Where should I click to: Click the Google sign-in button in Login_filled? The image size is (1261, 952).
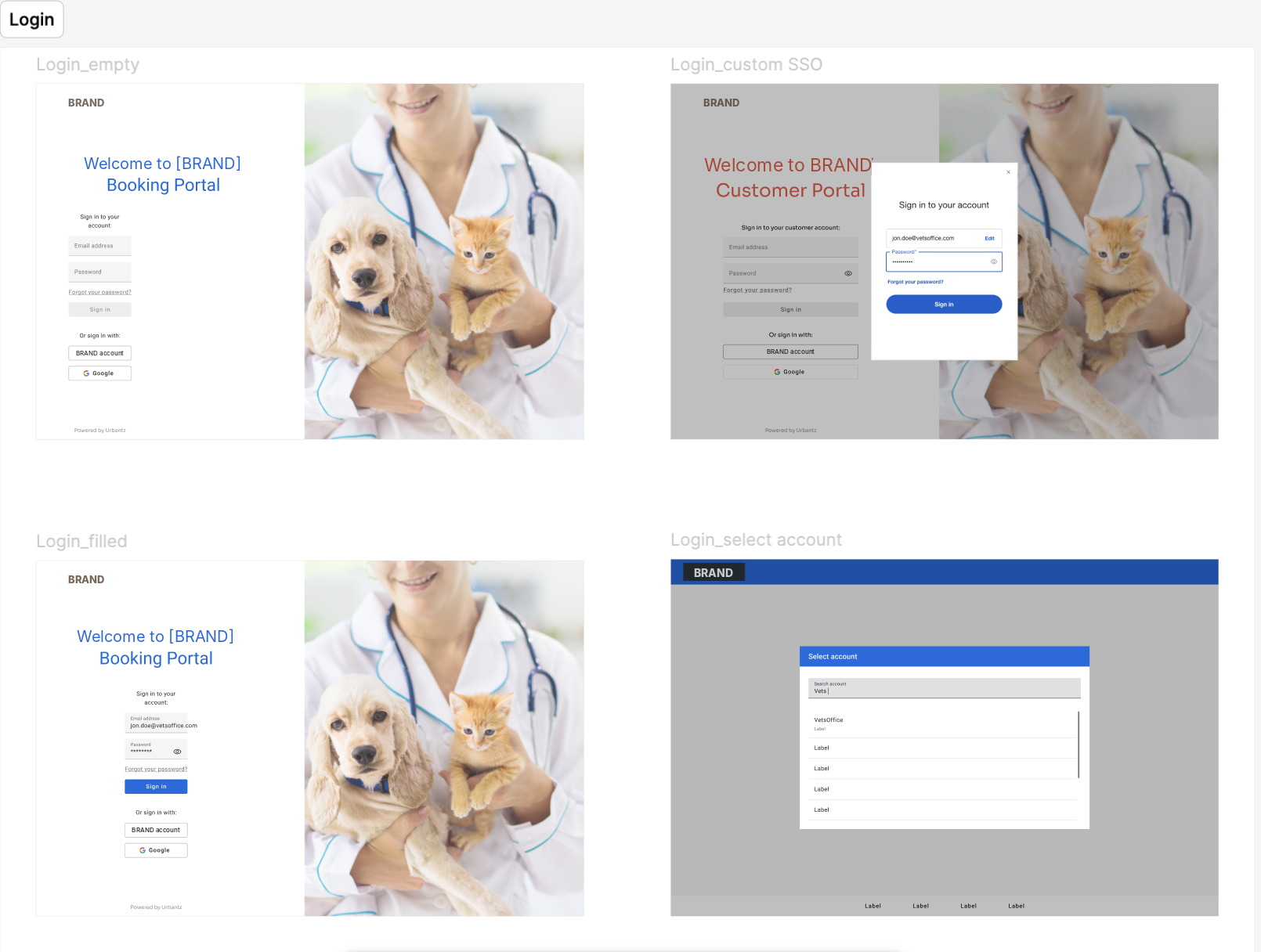pos(156,850)
